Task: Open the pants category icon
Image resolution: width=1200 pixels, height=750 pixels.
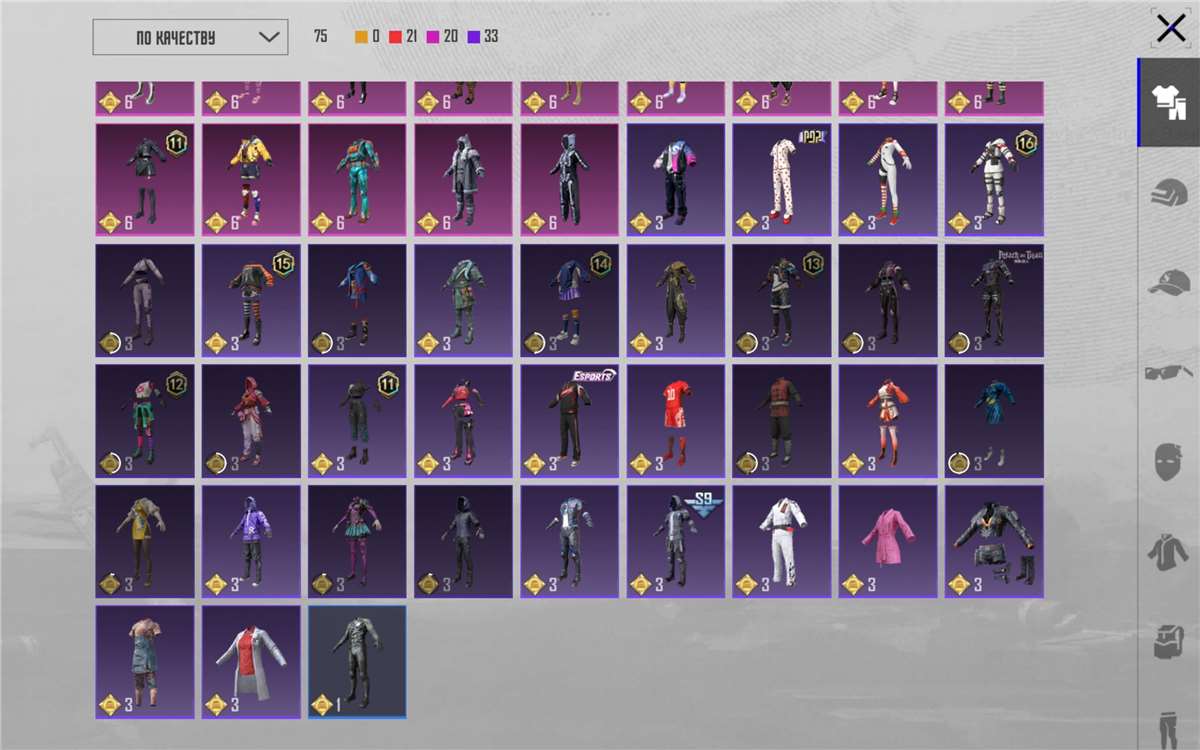Action: (x=1168, y=727)
